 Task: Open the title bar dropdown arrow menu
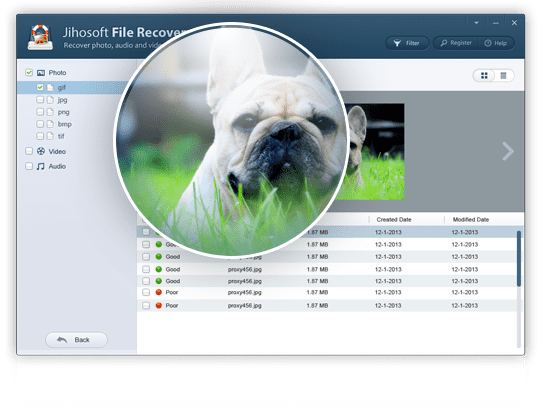point(476,23)
